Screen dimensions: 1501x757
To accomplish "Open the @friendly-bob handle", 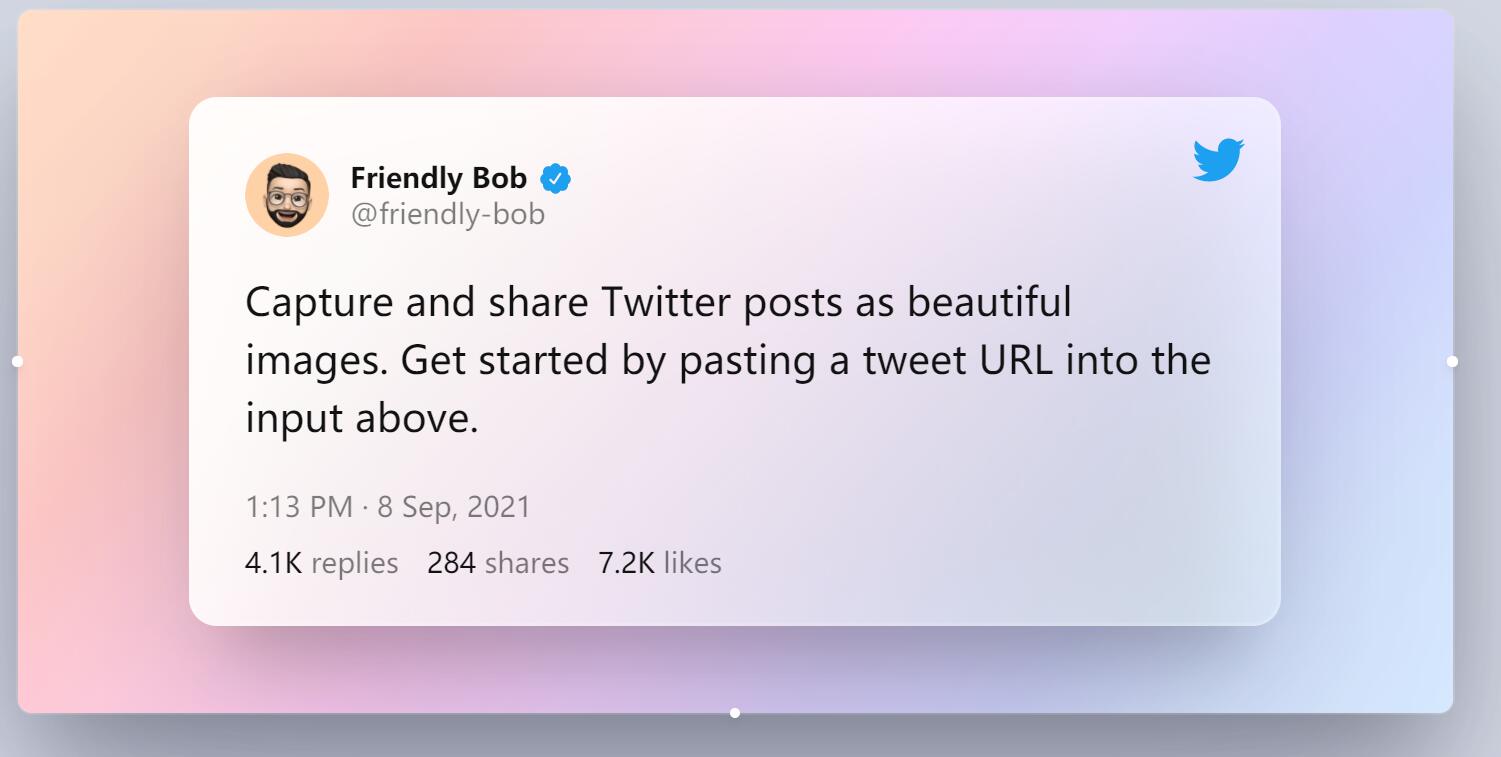I will [447, 214].
